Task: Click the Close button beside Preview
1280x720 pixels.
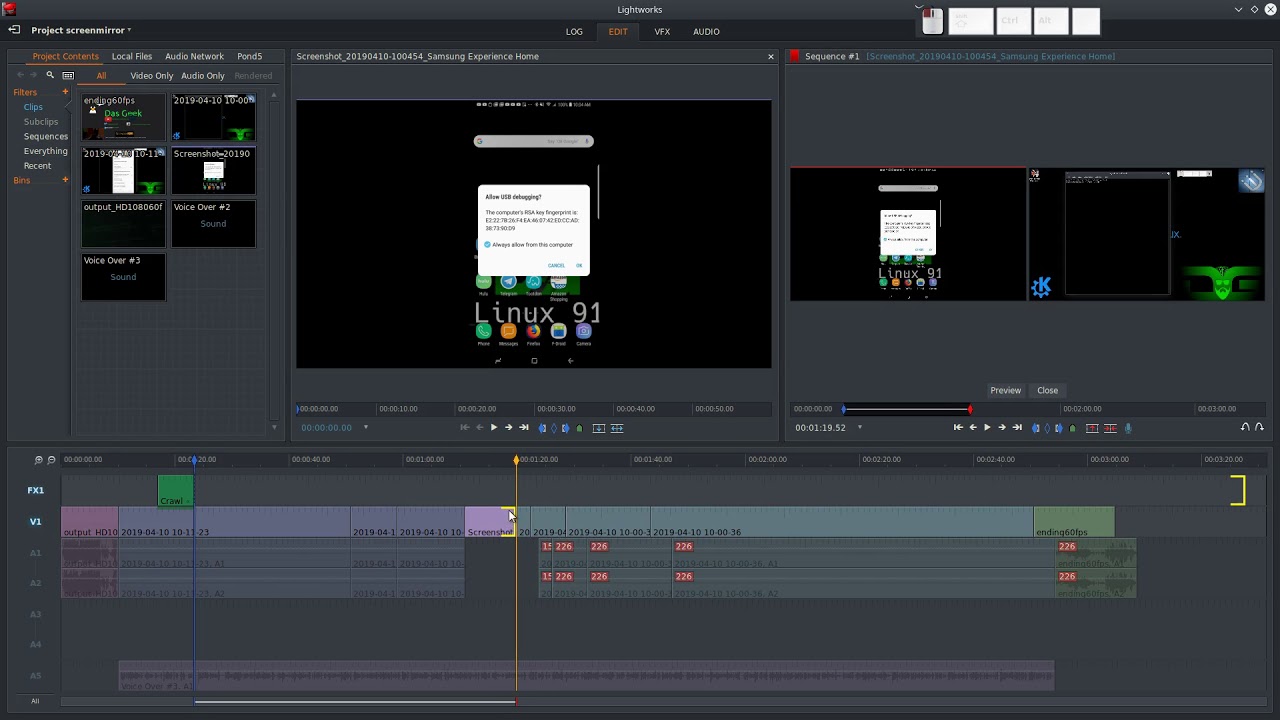Action: point(1047,390)
